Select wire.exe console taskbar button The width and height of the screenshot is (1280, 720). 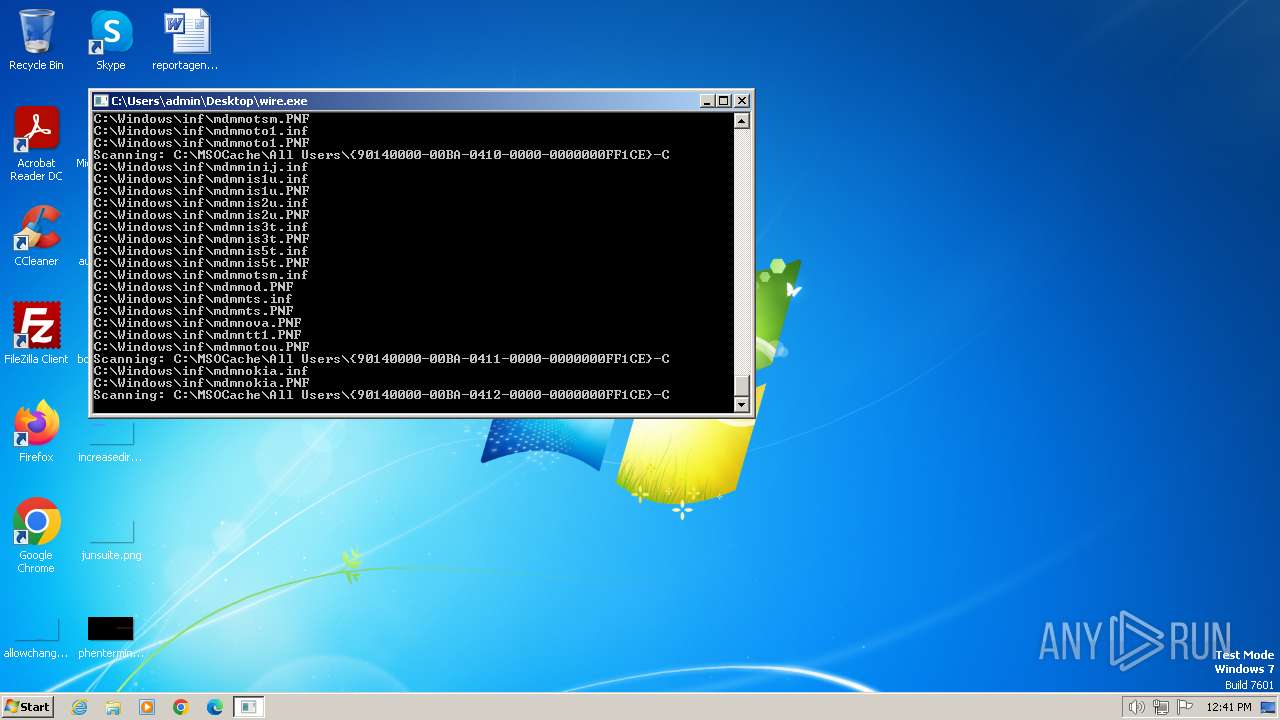point(248,707)
